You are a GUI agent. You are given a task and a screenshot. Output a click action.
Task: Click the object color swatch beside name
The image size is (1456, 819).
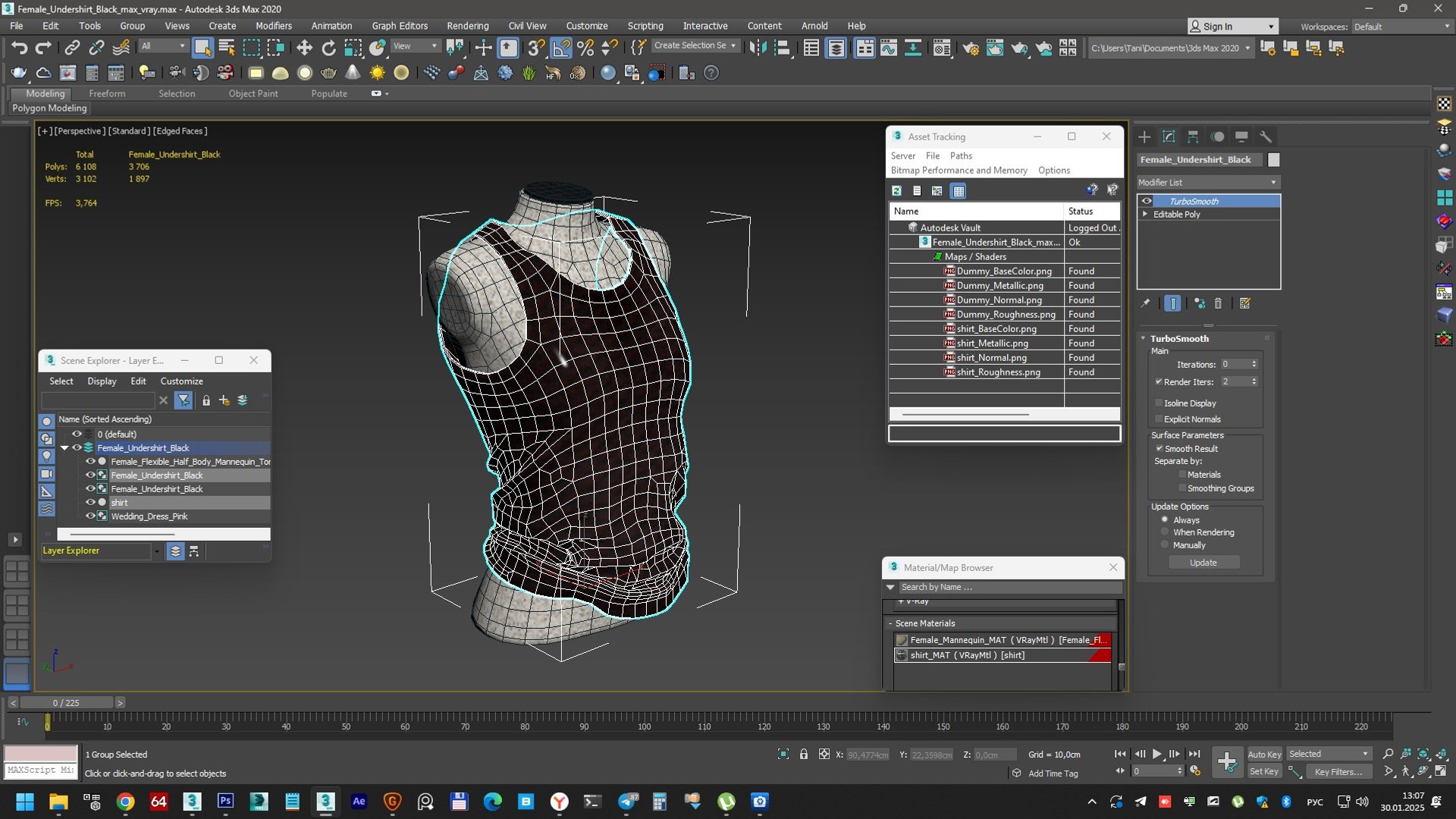[x=1274, y=159]
